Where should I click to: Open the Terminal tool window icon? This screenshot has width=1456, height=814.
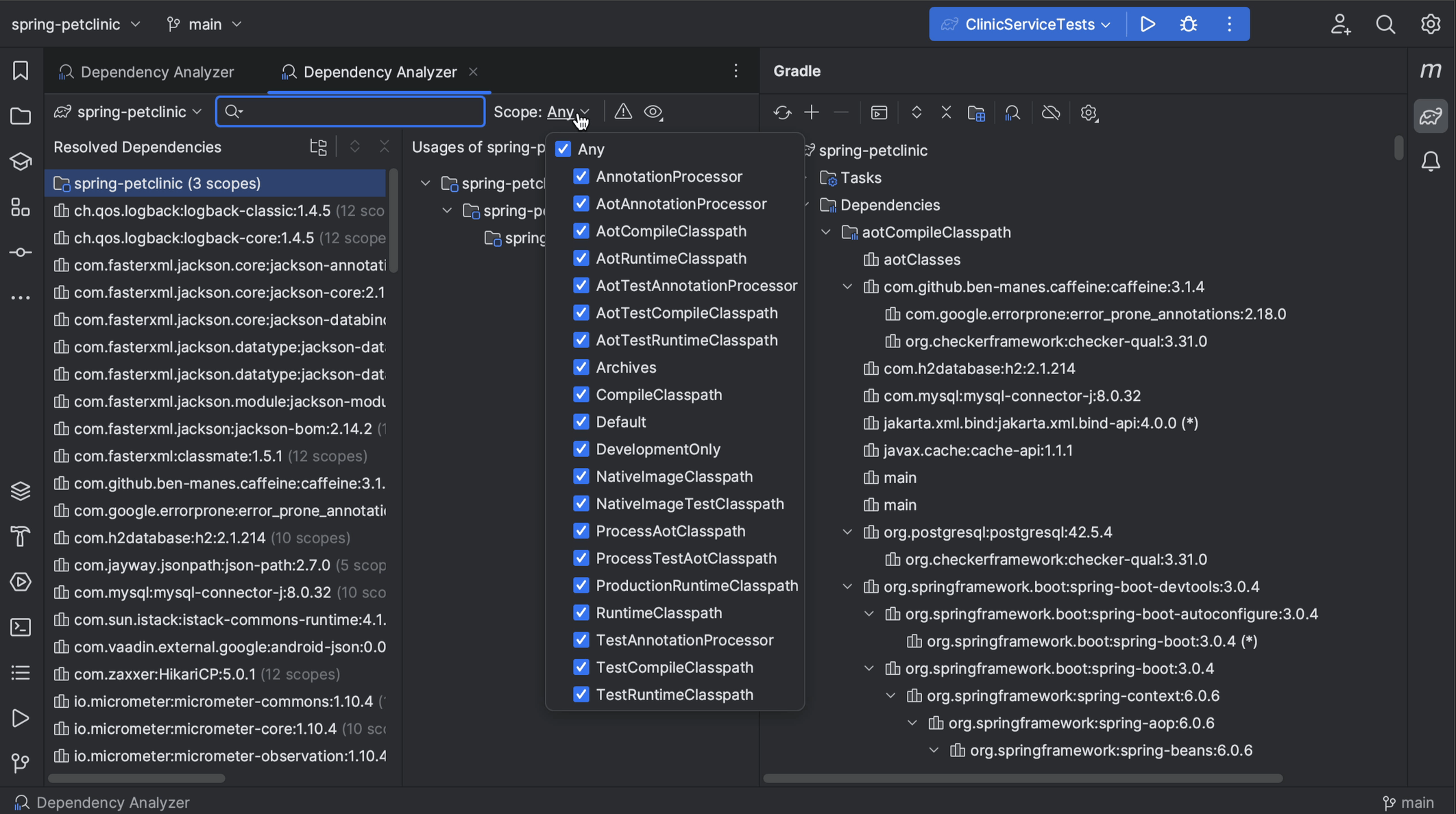coord(21,627)
